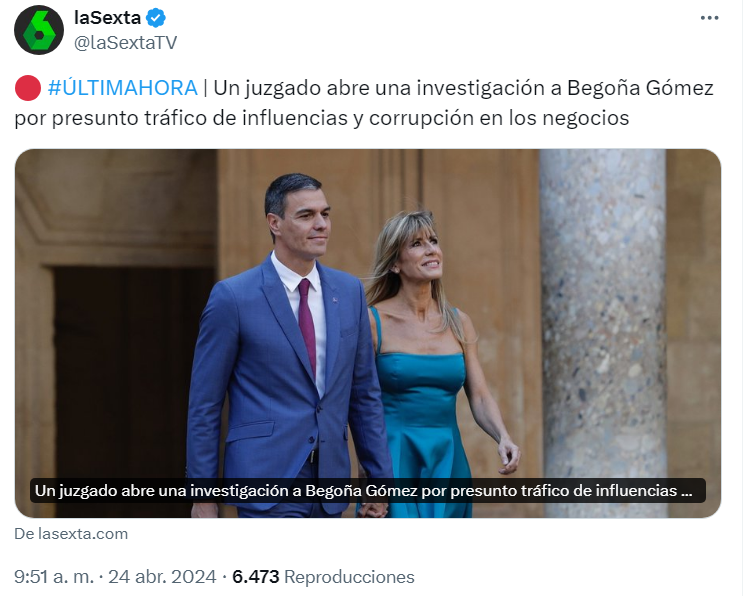
Task: Click the stone column in the photo
Action: [x=604, y=333]
